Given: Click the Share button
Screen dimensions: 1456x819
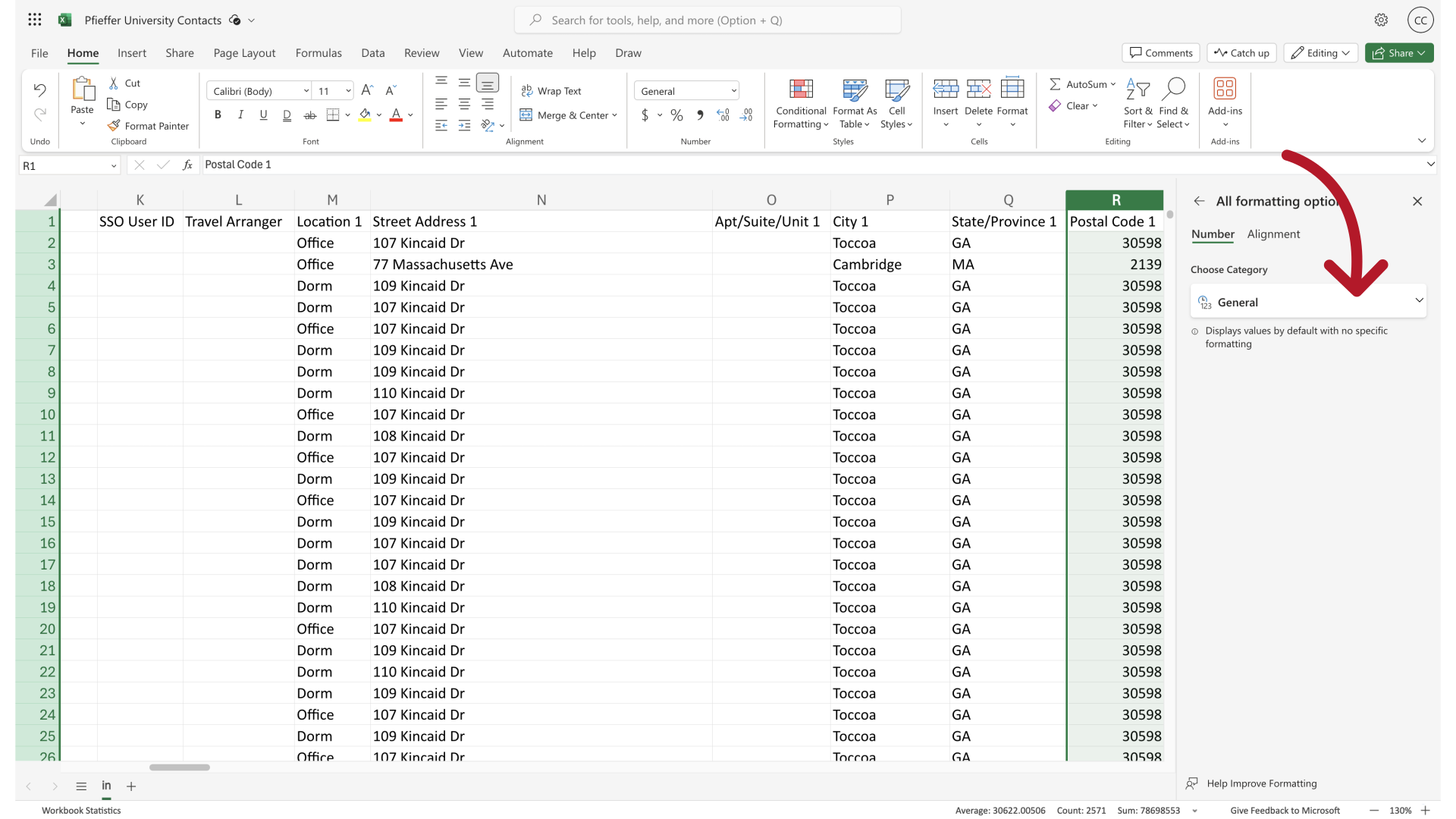Looking at the screenshot, I should [1398, 52].
